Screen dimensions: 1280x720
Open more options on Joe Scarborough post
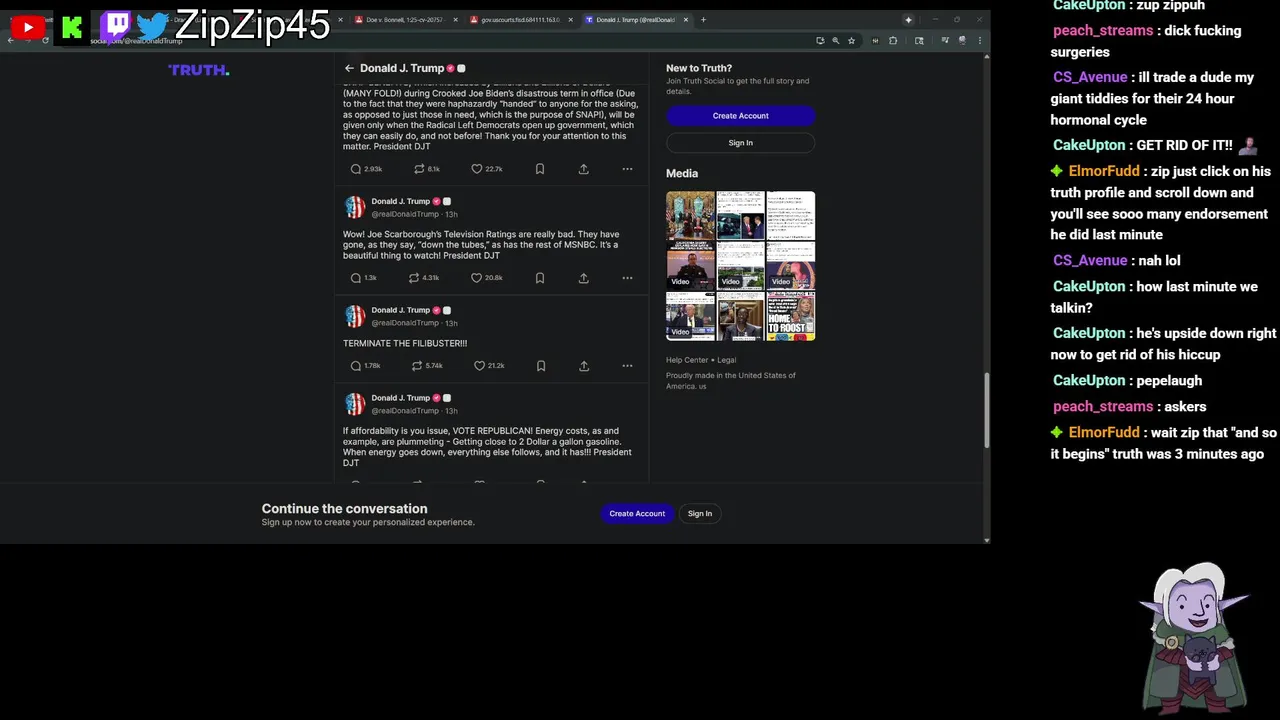click(x=627, y=278)
